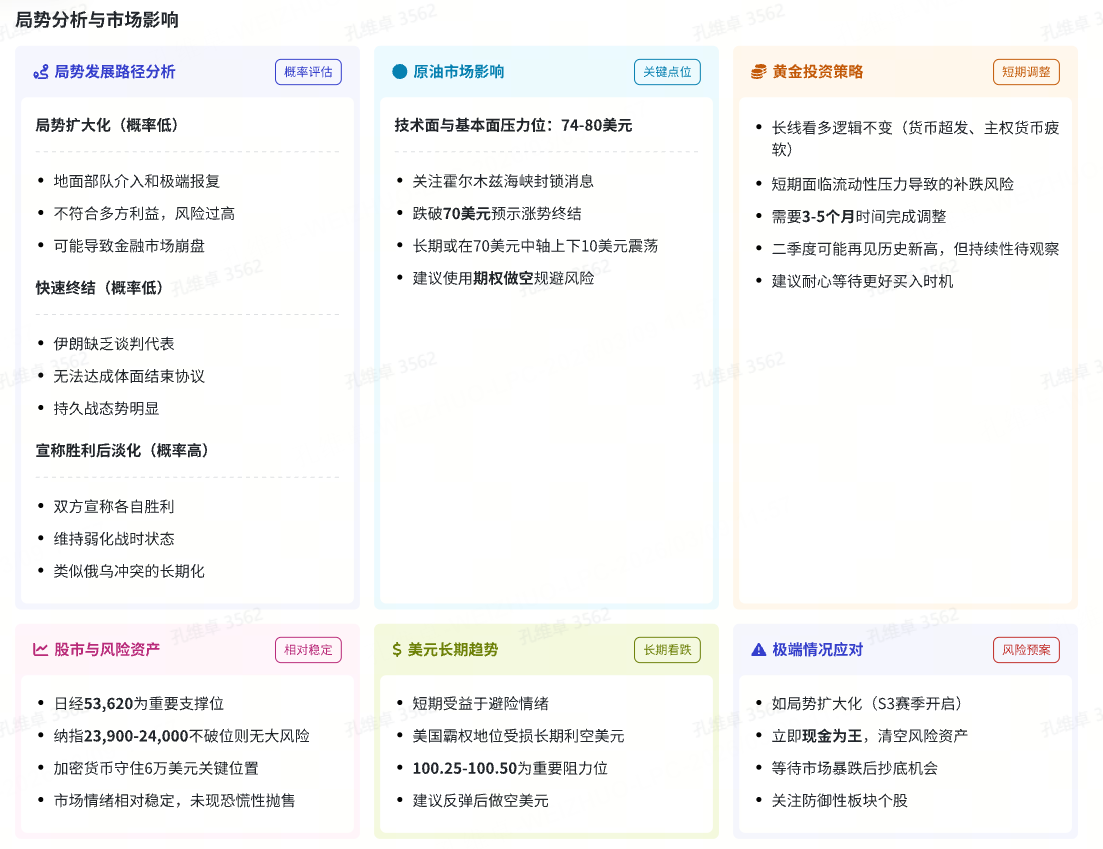
Task: Click the line 技术面与基本面压力位：74-80美元
Action: tap(513, 125)
